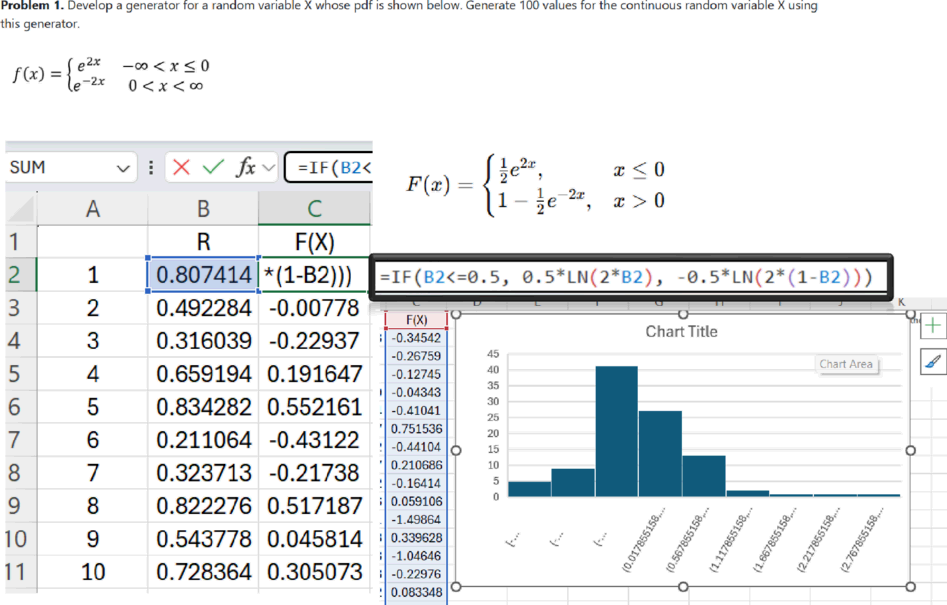The image size is (947, 605).
Task: Click the axis label (0.017855158...
Action: (644, 539)
